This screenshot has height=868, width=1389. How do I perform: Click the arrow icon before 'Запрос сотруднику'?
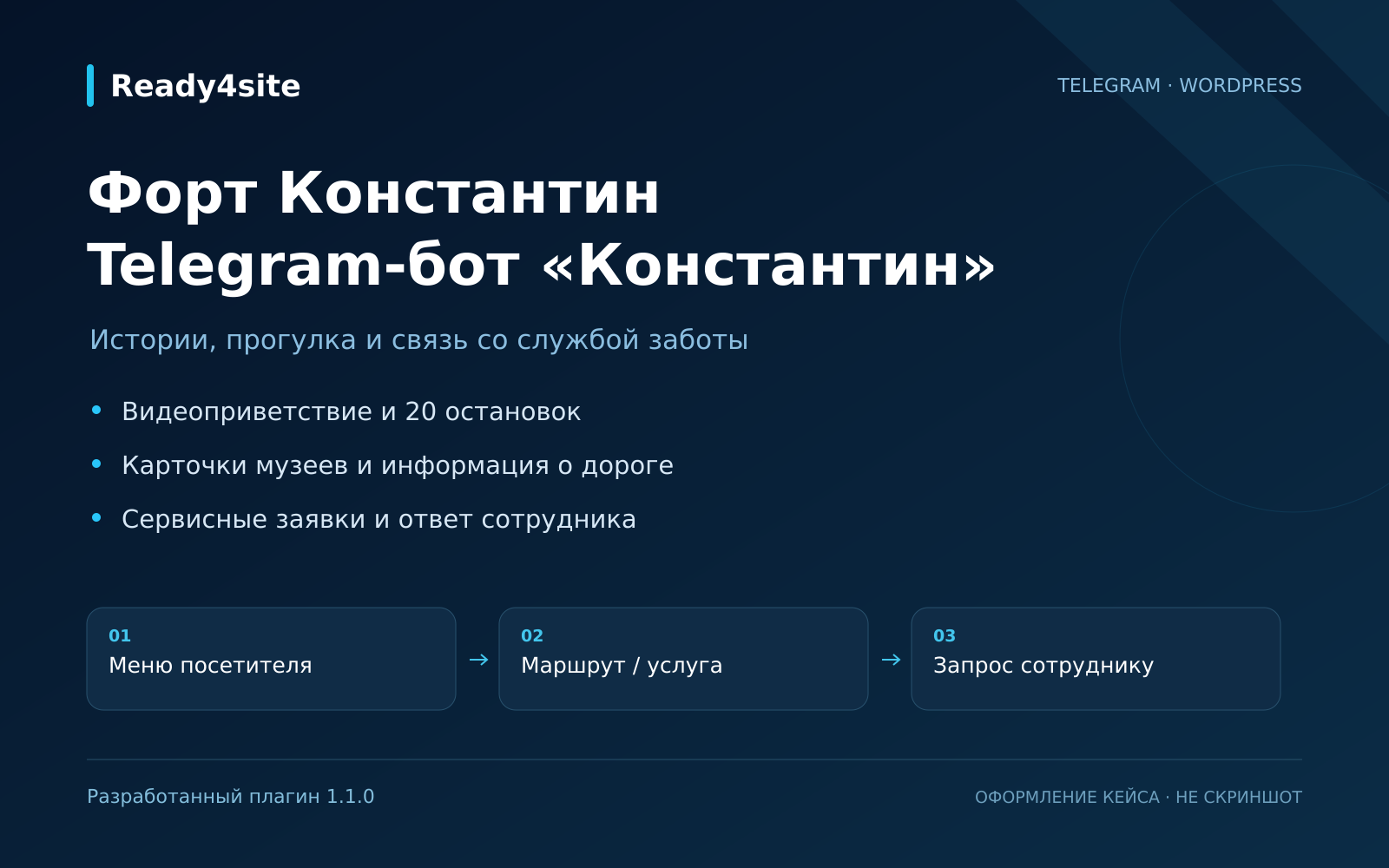[891, 660]
